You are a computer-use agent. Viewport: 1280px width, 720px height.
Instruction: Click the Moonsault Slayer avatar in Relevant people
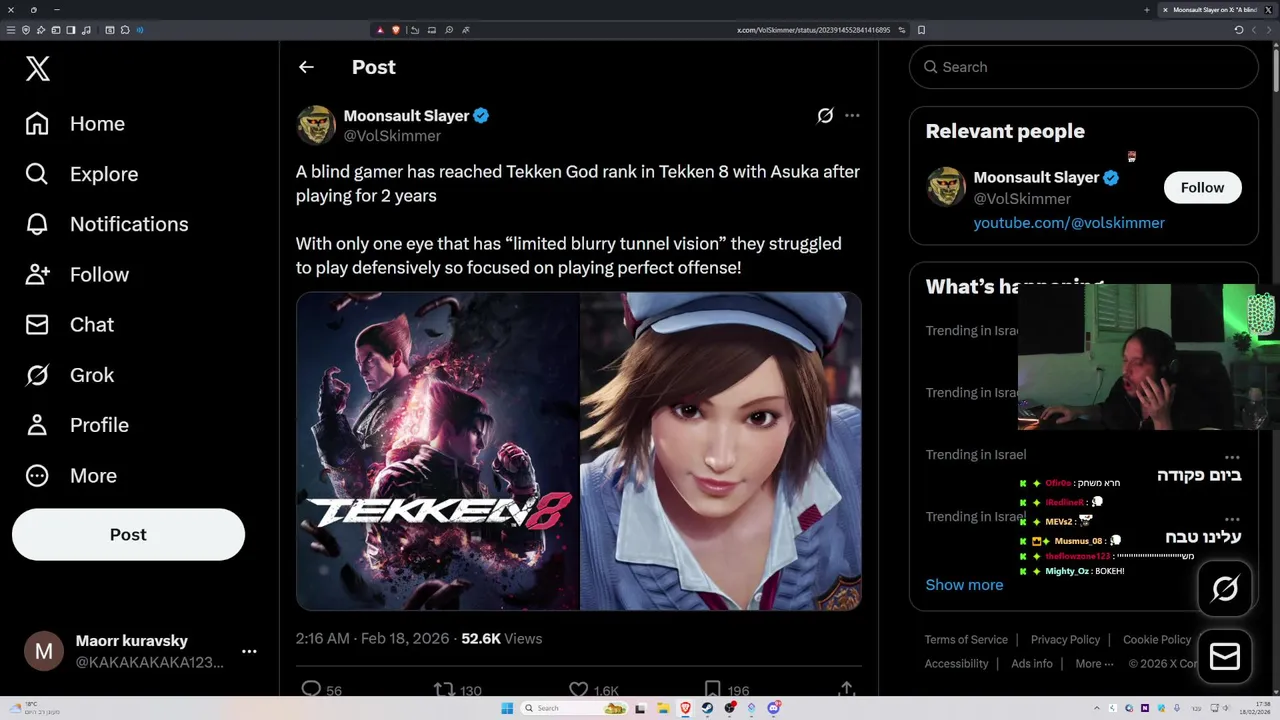(946, 187)
